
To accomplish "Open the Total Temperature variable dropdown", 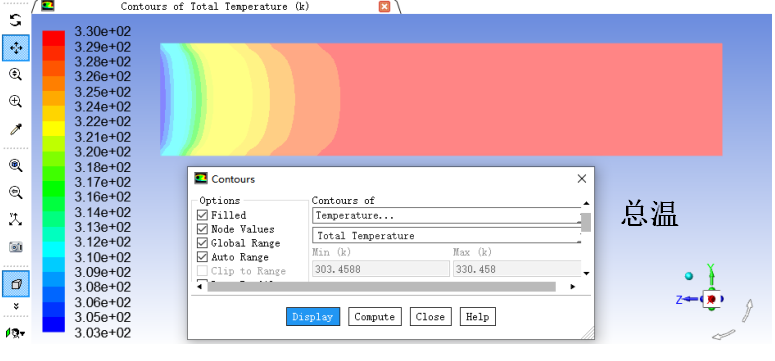I will pyautogui.click(x=447, y=235).
